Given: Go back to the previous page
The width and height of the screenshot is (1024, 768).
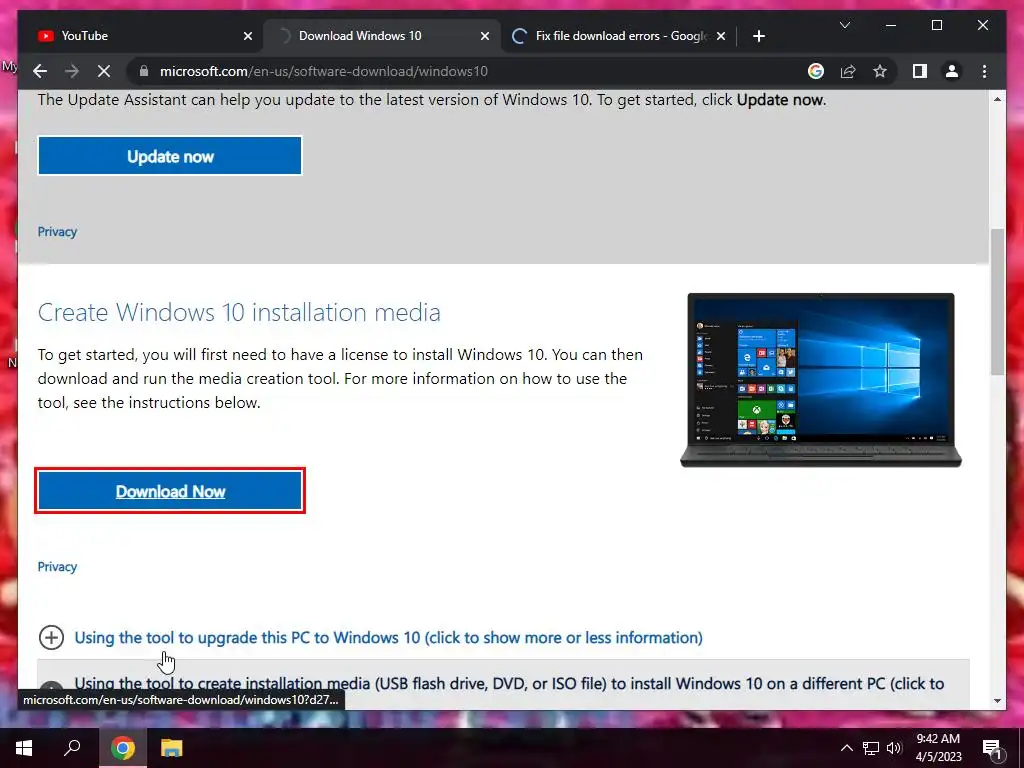Looking at the screenshot, I should 40,71.
